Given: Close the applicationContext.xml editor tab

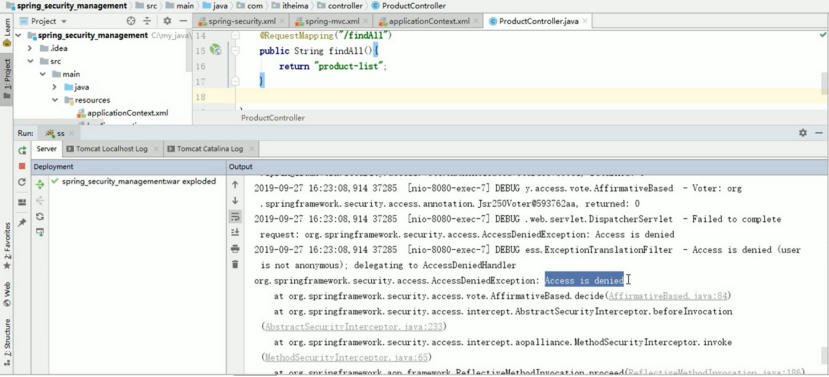Looking at the screenshot, I should [476, 22].
